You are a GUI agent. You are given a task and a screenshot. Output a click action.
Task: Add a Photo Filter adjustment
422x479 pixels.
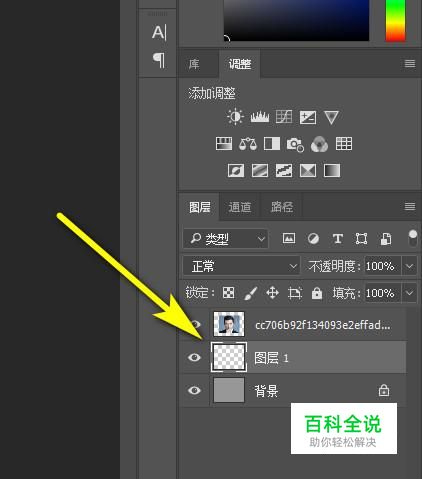tap(295, 144)
